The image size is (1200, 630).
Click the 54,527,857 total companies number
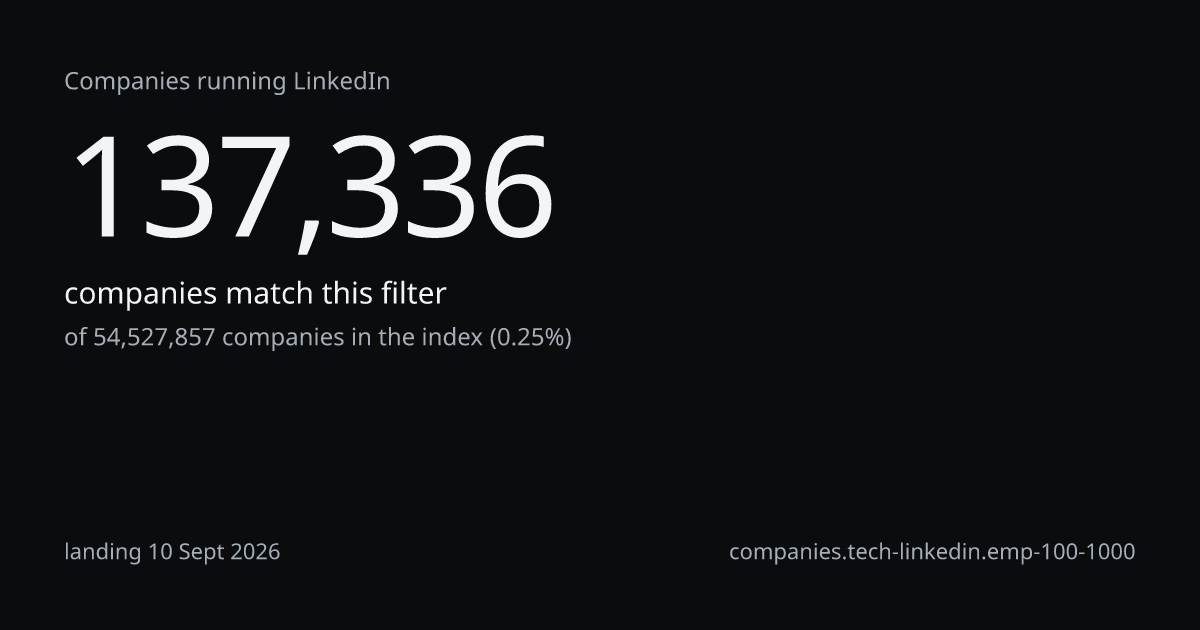tap(154, 338)
